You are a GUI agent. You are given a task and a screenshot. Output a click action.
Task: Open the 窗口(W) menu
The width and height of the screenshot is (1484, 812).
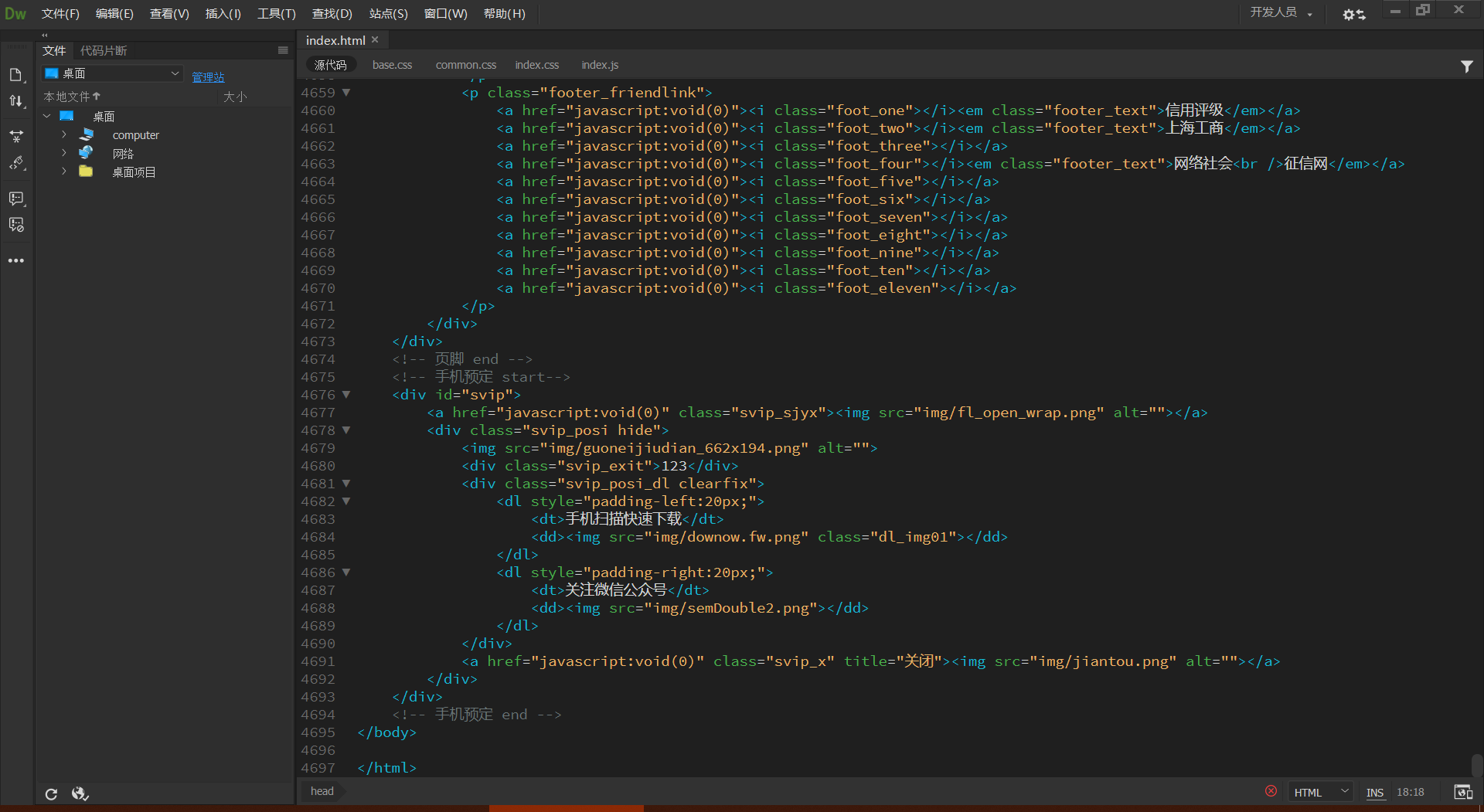tap(445, 14)
